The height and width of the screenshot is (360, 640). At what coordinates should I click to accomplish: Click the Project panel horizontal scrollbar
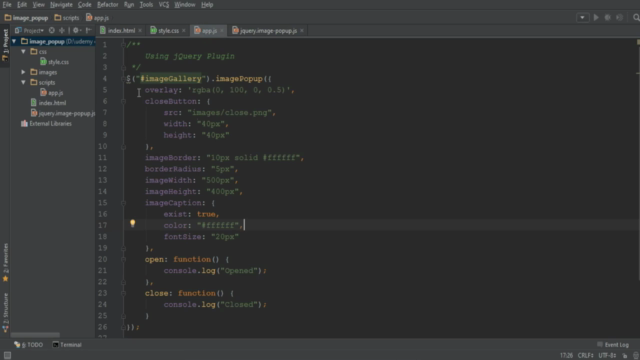click(36, 335)
